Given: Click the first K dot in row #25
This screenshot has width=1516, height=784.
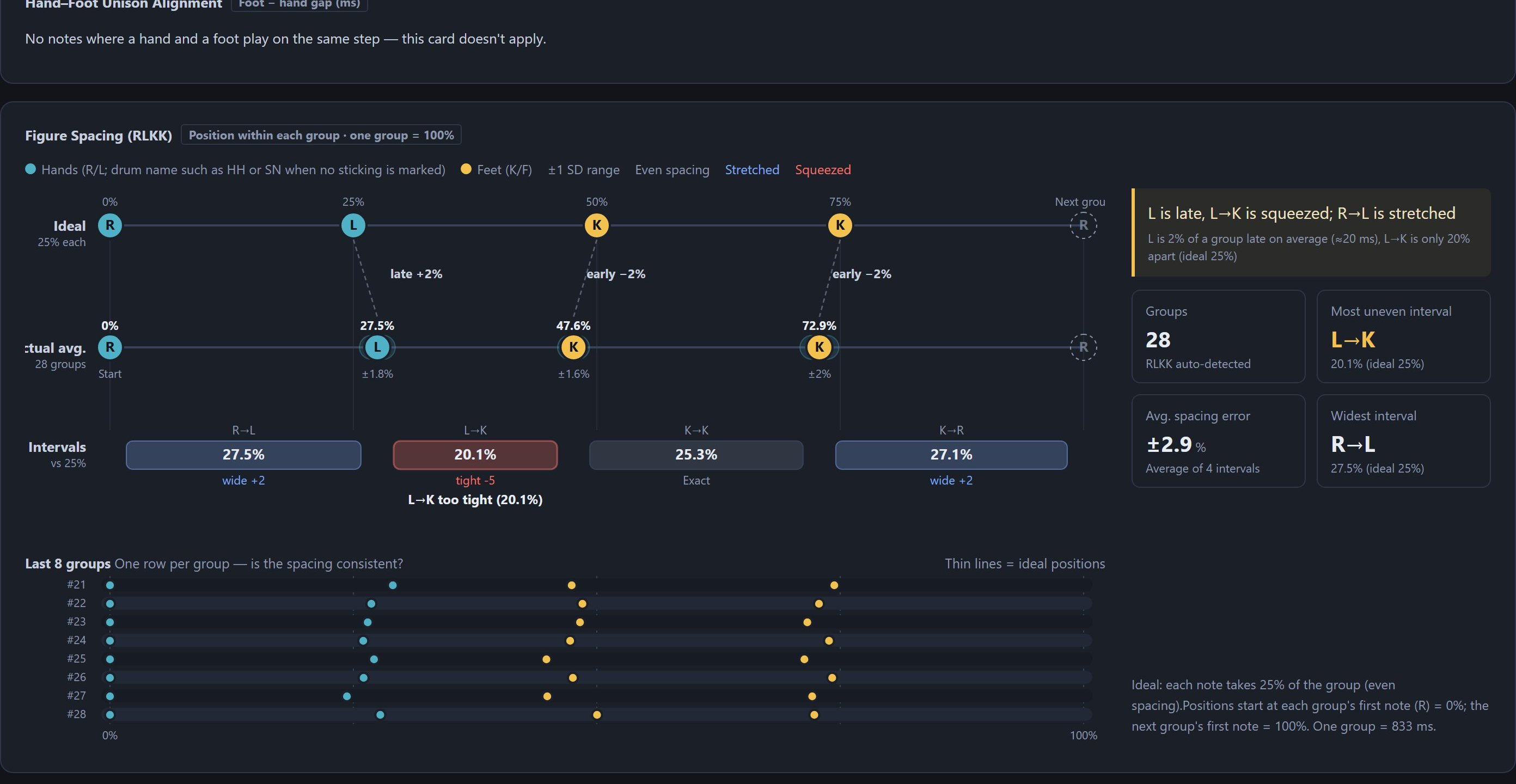Looking at the screenshot, I should (546, 659).
